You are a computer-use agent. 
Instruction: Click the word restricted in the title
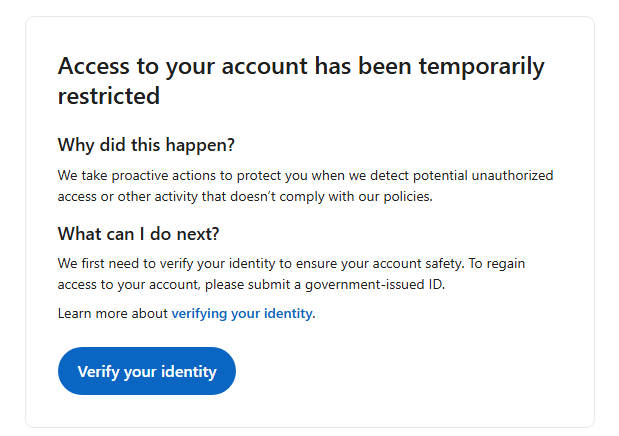(x=109, y=96)
